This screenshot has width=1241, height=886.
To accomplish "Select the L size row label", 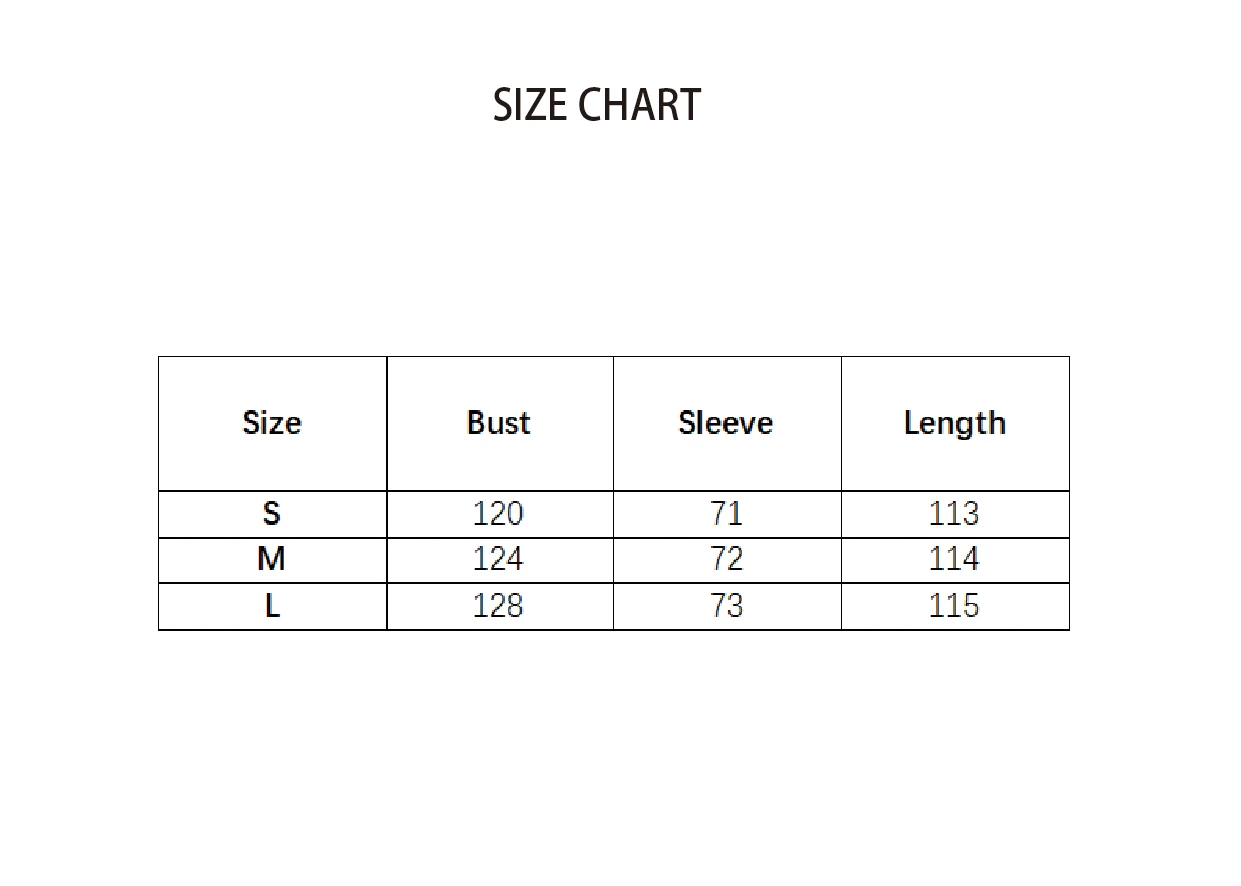I will 272,606.
